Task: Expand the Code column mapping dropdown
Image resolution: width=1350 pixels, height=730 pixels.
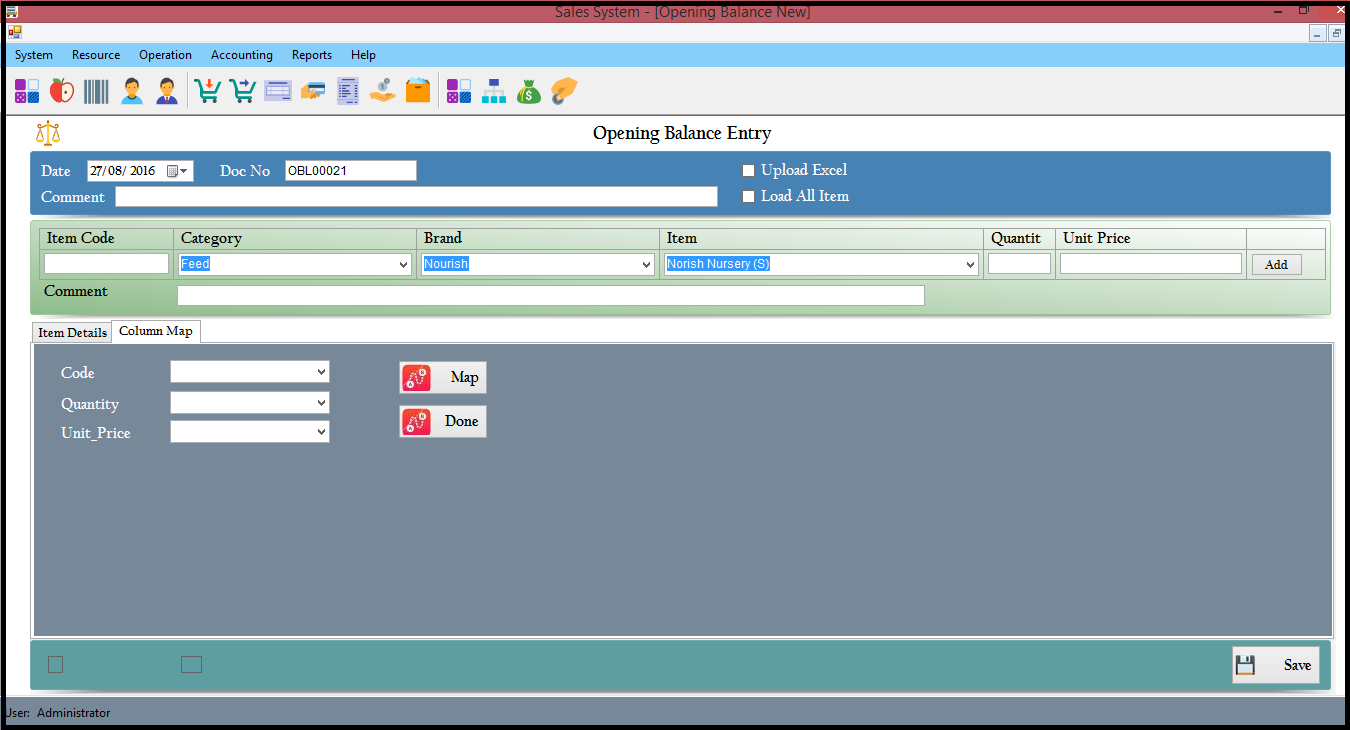Action: click(321, 372)
